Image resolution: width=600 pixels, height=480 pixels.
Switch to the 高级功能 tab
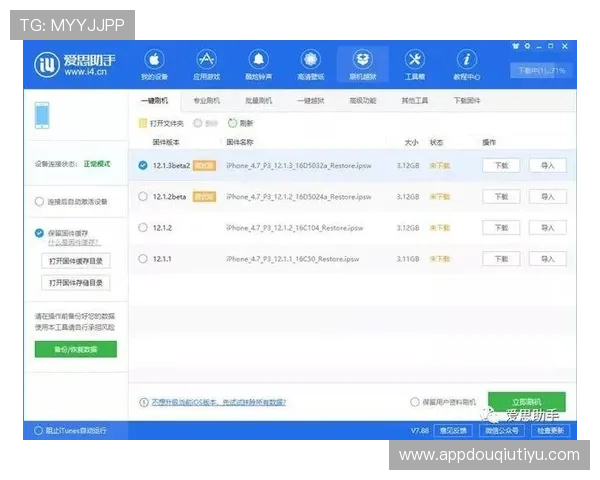(x=363, y=100)
